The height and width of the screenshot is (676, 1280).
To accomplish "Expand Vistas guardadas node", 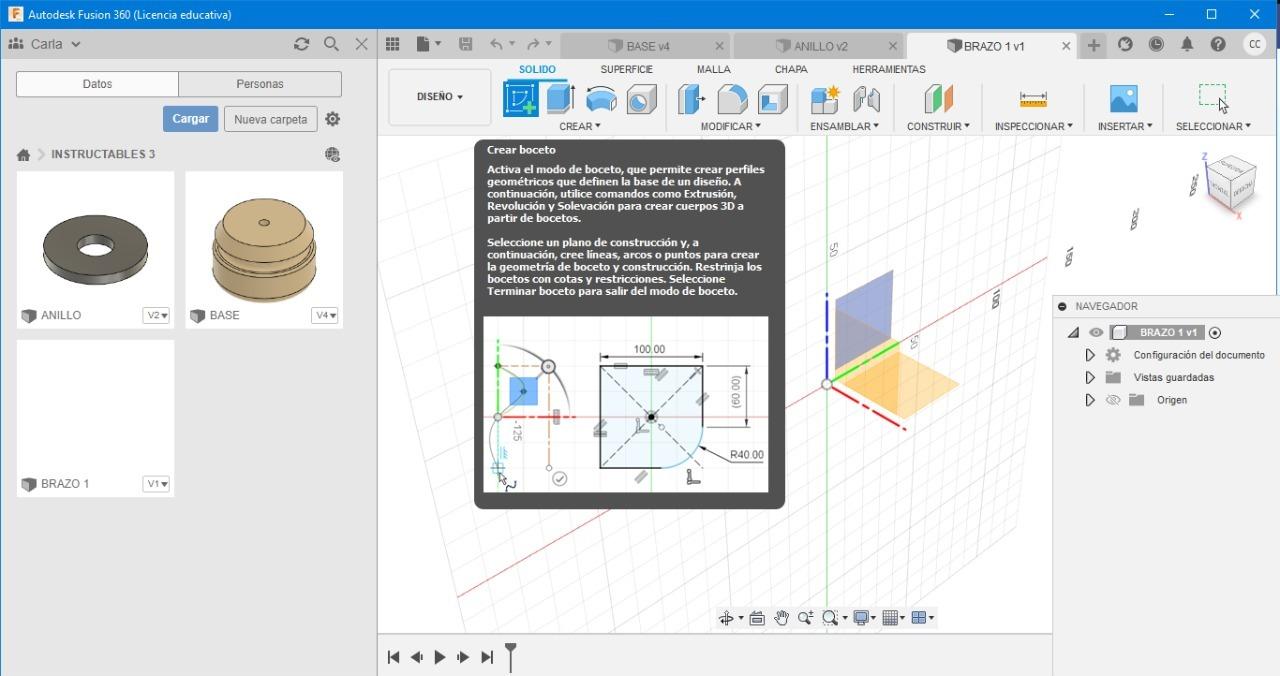I will point(1090,377).
